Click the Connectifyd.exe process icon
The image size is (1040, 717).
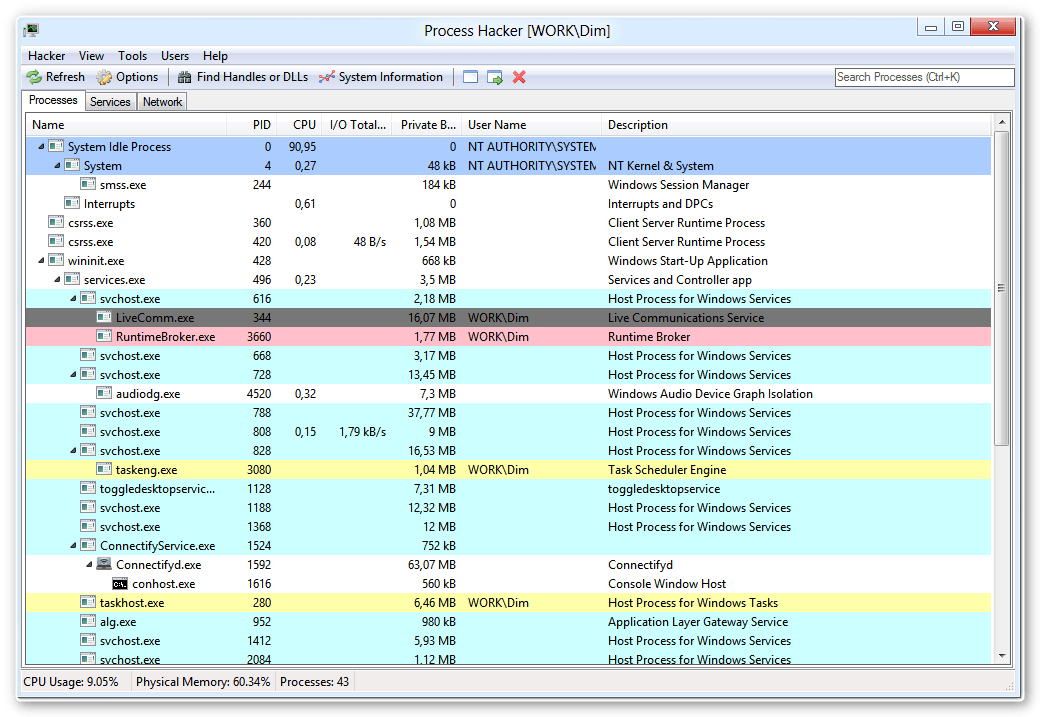tap(104, 565)
